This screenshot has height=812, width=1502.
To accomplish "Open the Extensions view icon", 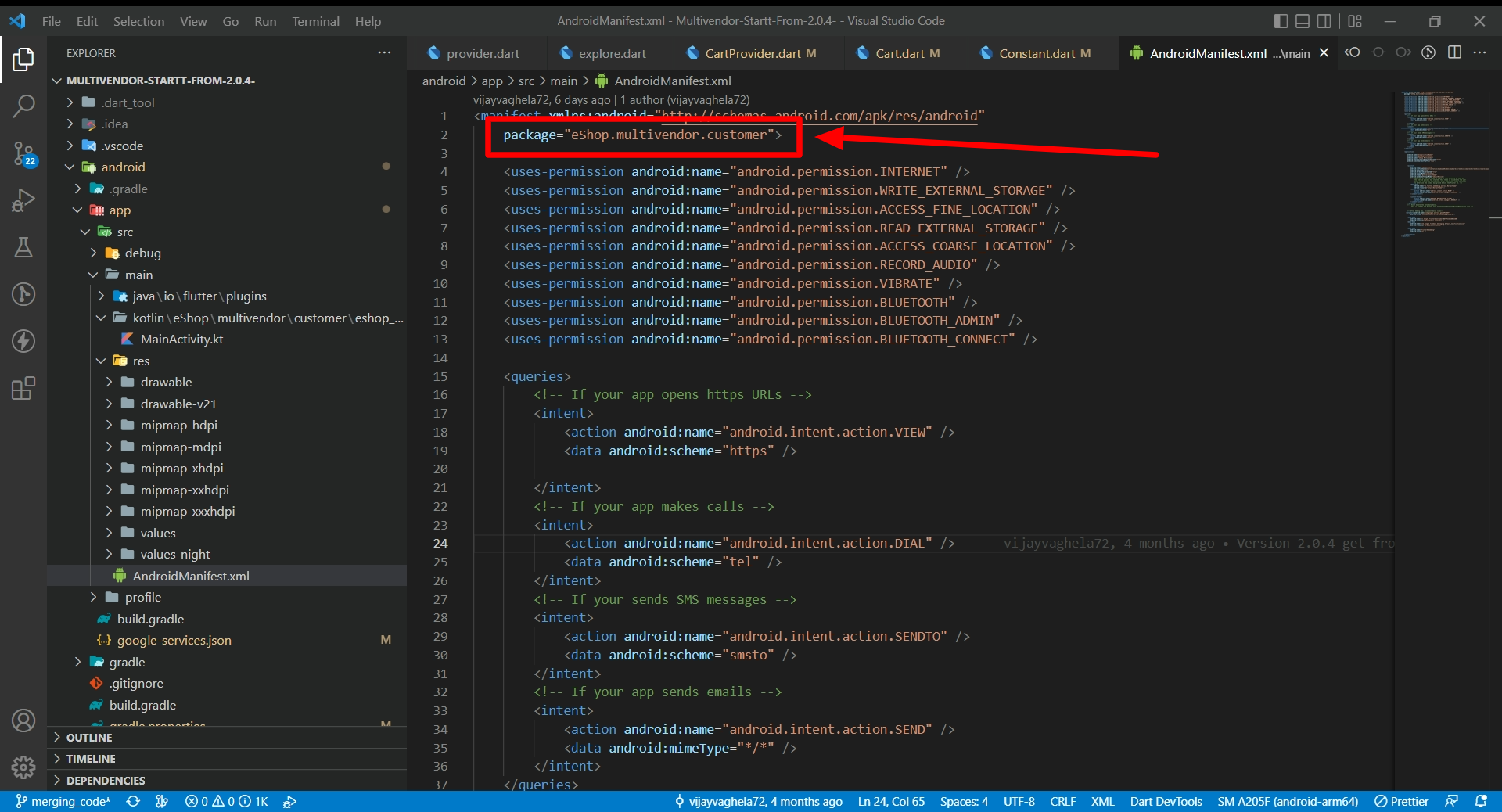I will 23,388.
